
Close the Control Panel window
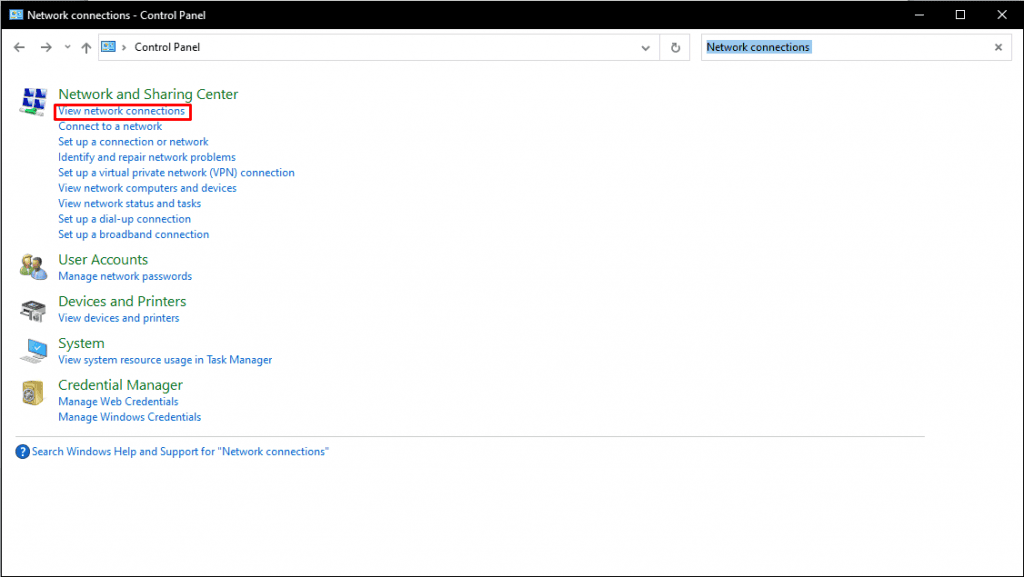click(x=1002, y=14)
